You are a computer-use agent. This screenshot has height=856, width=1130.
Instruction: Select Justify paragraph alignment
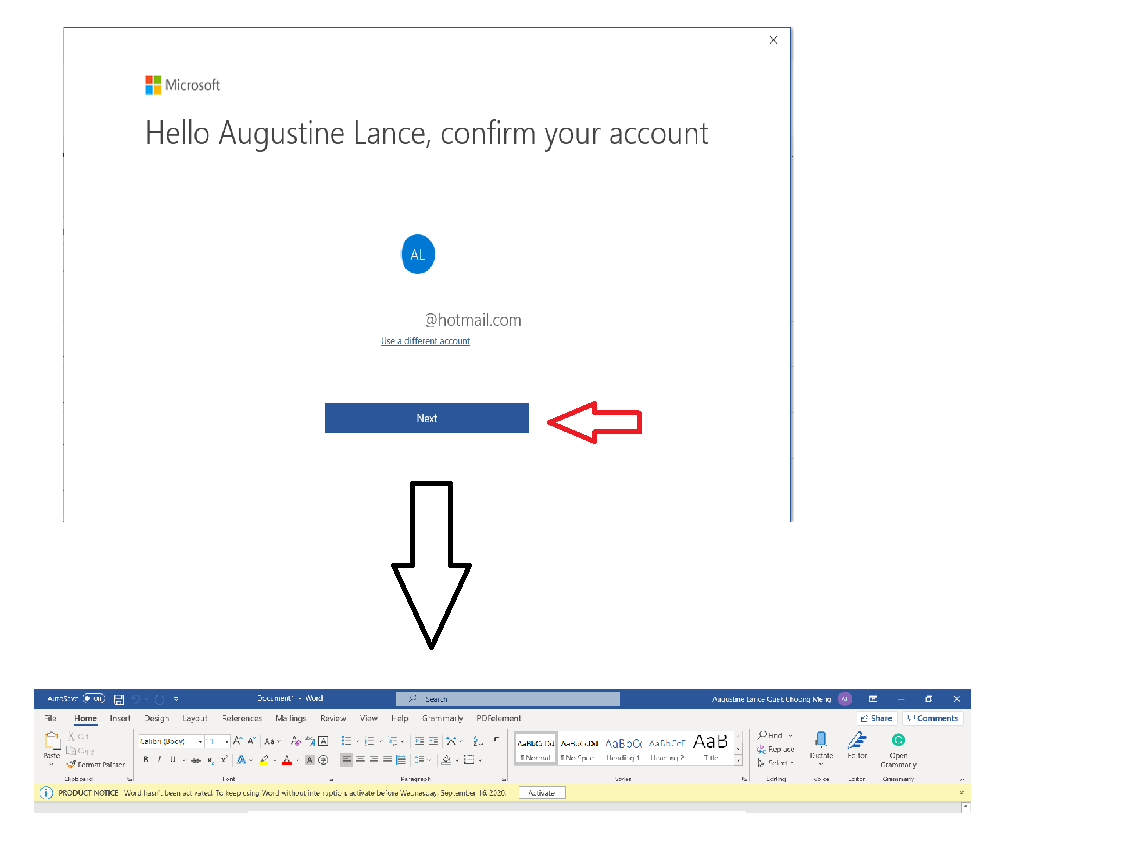point(387,759)
